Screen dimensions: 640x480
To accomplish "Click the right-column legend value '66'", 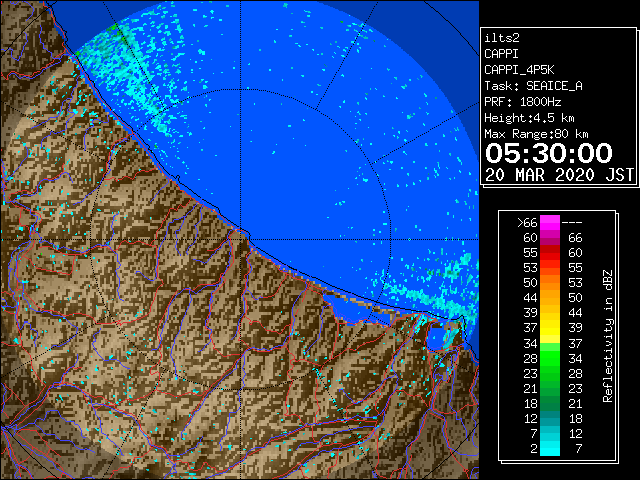I will pyautogui.click(x=575, y=238).
